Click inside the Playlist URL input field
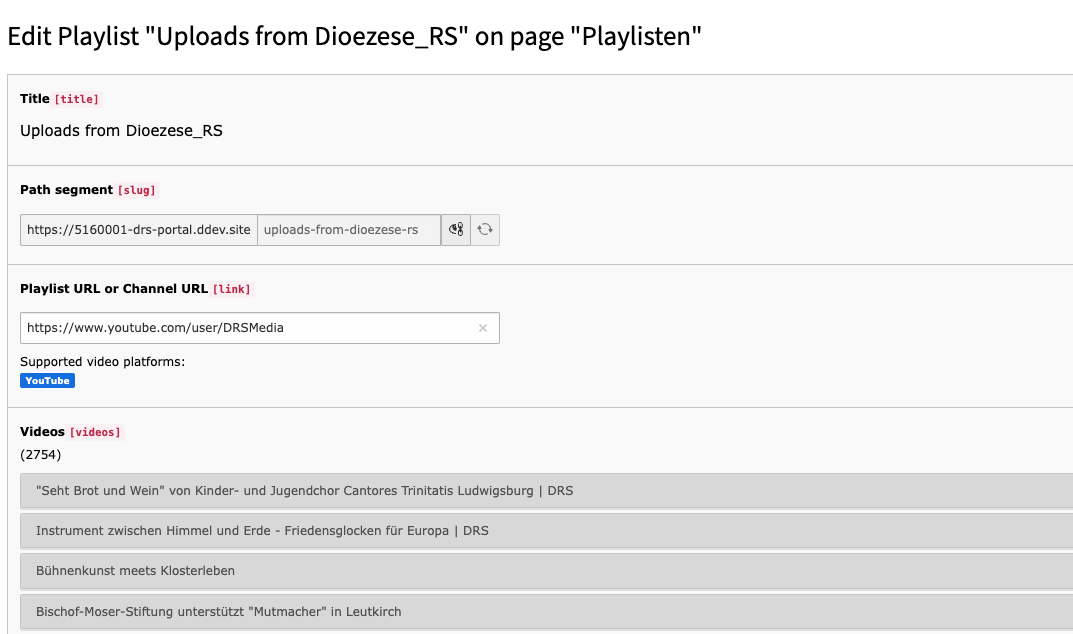Screen dimensions: 1073x634 [x=250, y=328]
